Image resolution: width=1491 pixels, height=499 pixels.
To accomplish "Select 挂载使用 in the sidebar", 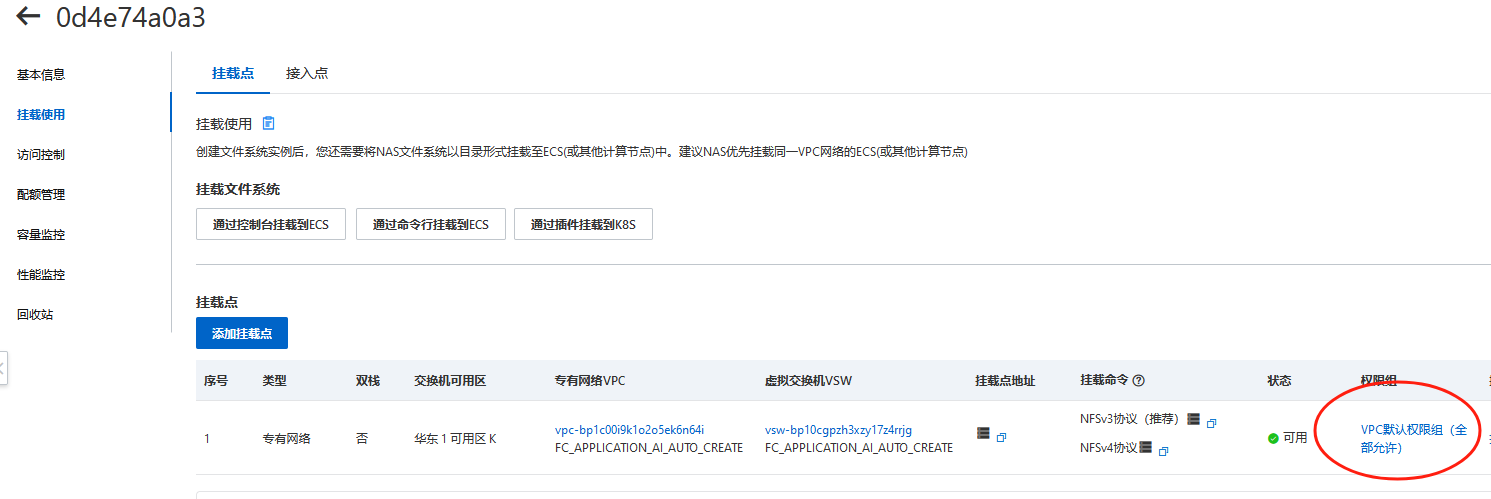I will [x=41, y=115].
